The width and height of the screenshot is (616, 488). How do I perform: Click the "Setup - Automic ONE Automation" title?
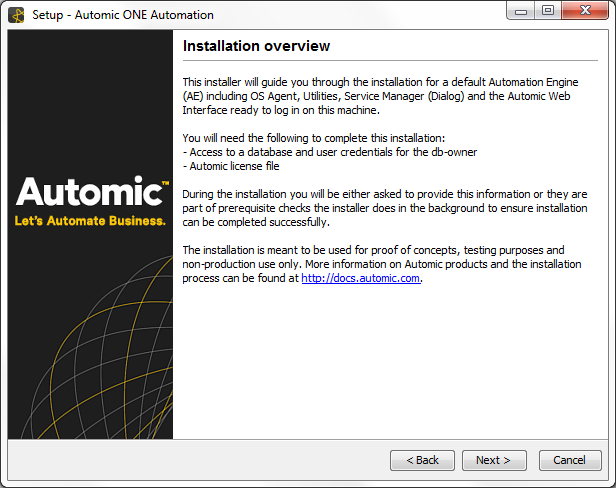pos(123,15)
